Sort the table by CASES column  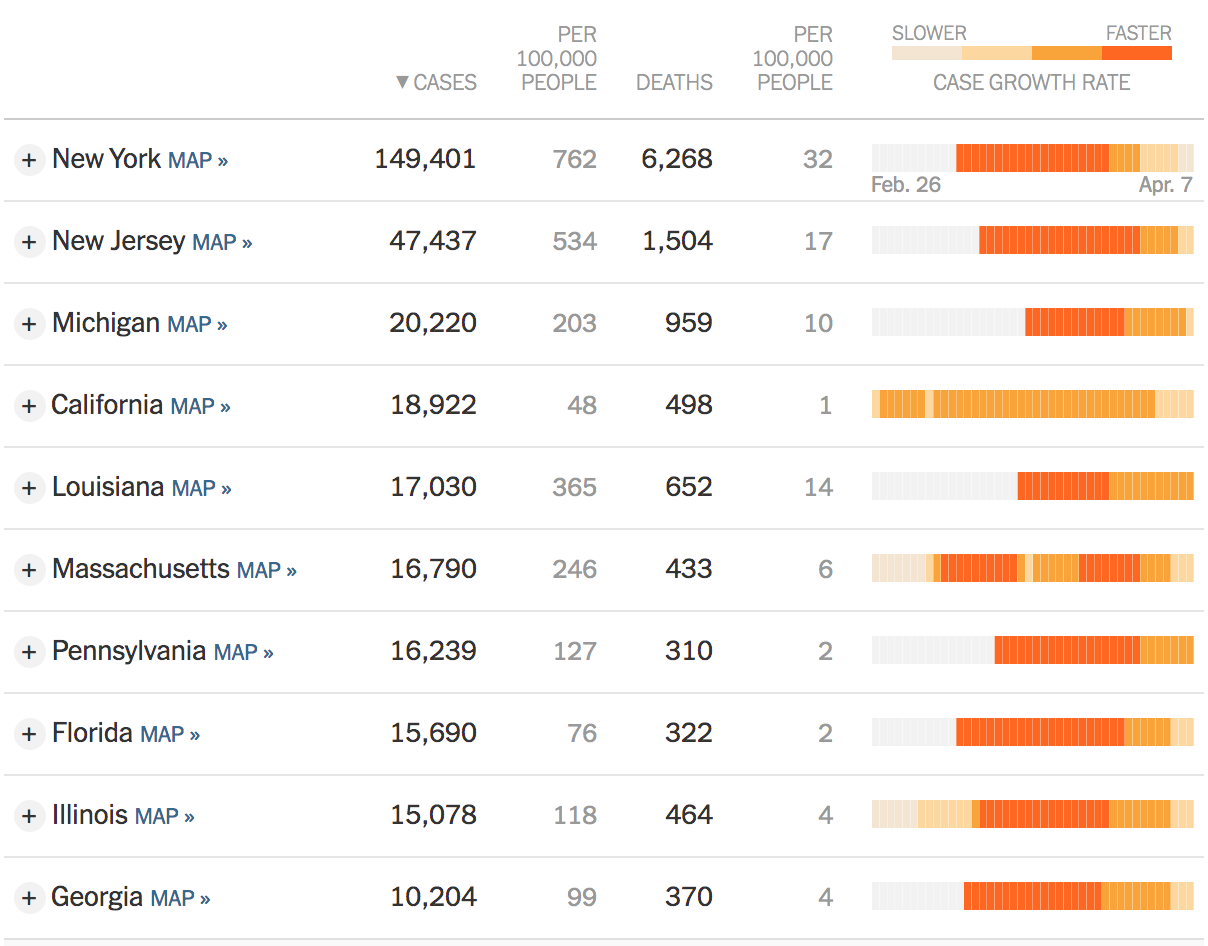436,83
